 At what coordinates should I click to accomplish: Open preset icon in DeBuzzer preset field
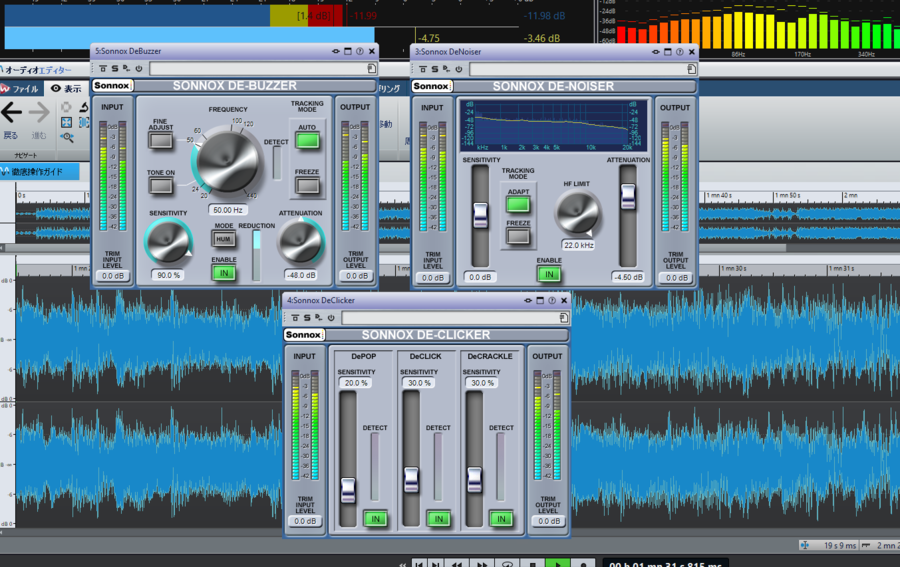(x=371, y=69)
